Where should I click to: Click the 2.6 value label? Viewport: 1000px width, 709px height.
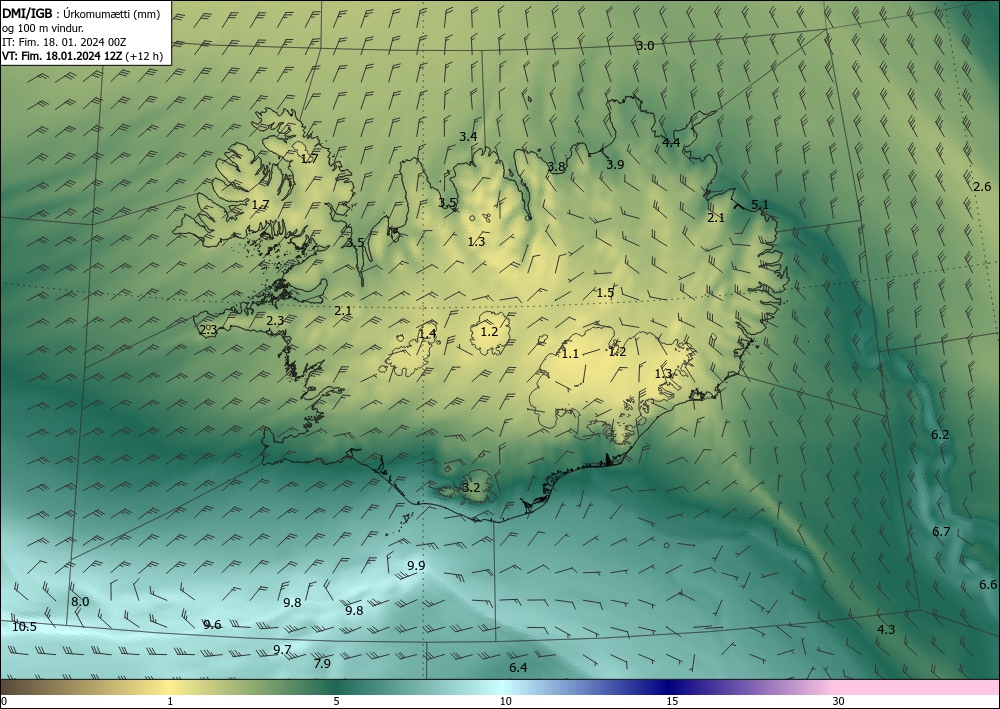[x=982, y=187]
